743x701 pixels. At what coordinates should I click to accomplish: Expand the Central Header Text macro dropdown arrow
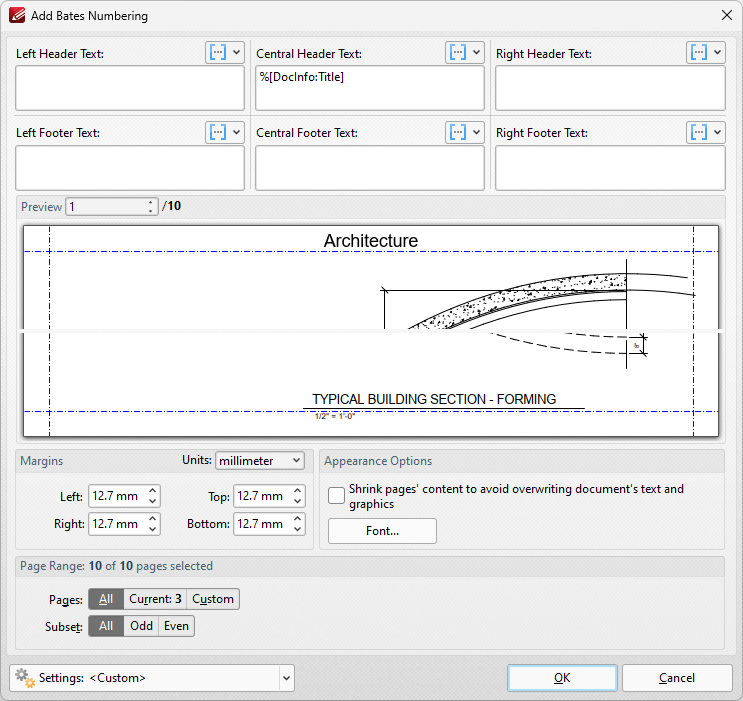477,53
